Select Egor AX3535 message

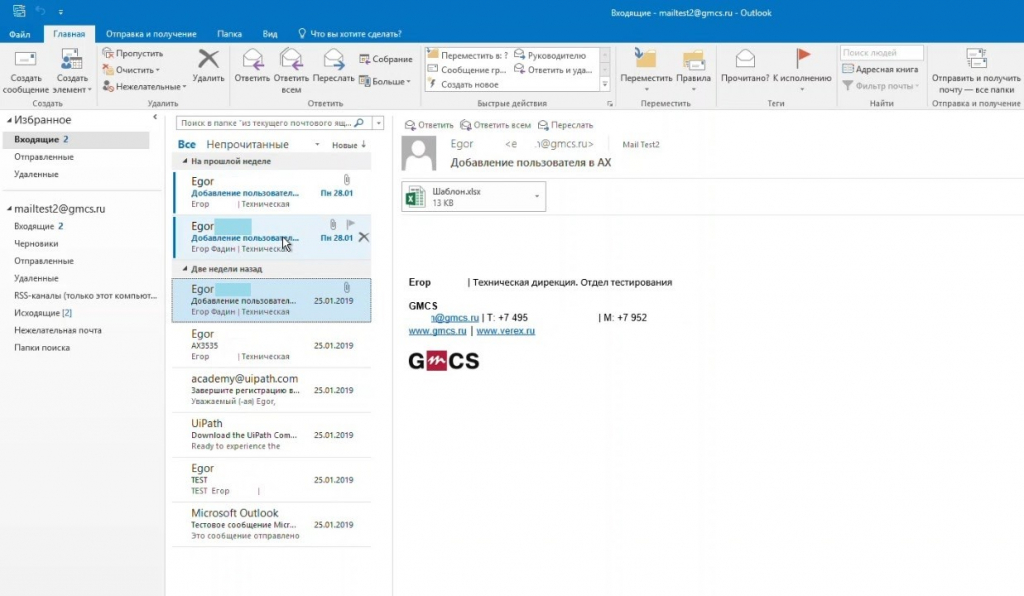tap(272, 345)
